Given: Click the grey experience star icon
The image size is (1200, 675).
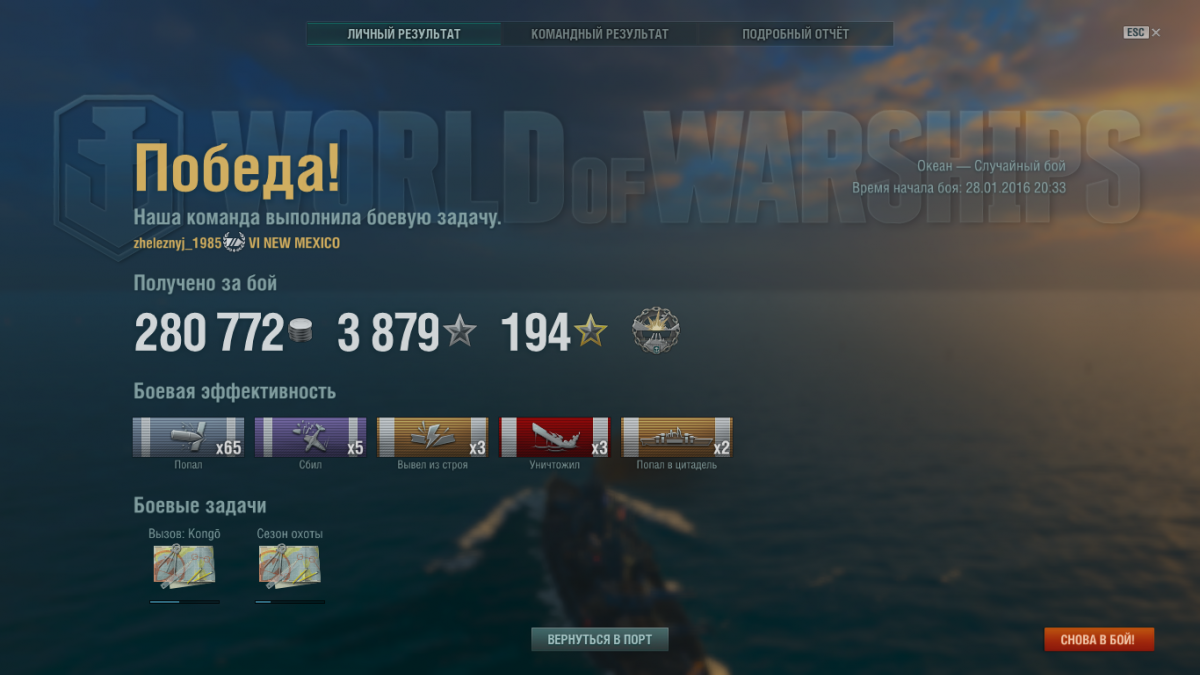Looking at the screenshot, I should pyautogui.click(x=460, y=330).
